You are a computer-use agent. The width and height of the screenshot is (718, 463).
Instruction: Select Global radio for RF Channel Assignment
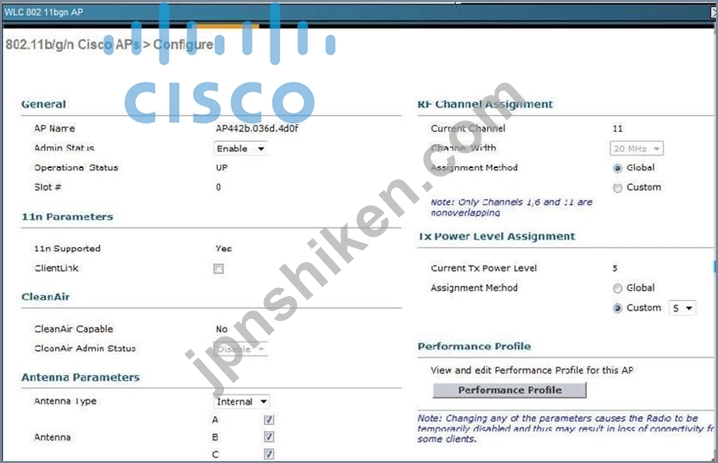[x=617, y=168]
